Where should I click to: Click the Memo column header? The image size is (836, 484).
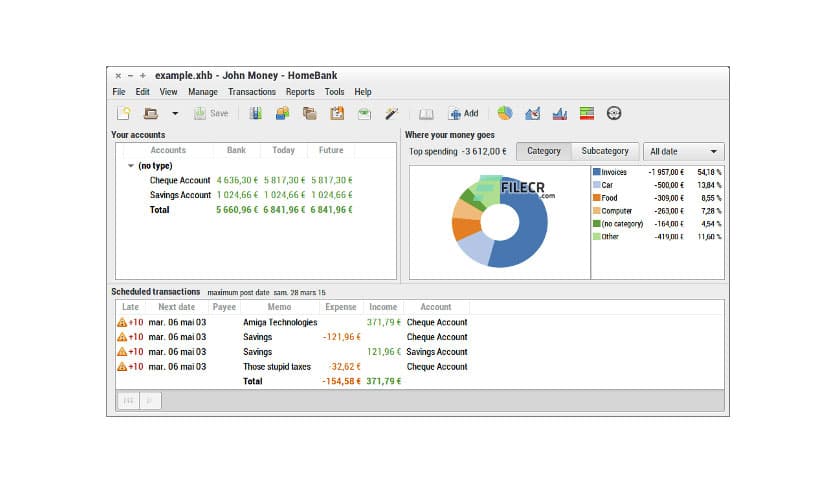click(x=279, y=307)
